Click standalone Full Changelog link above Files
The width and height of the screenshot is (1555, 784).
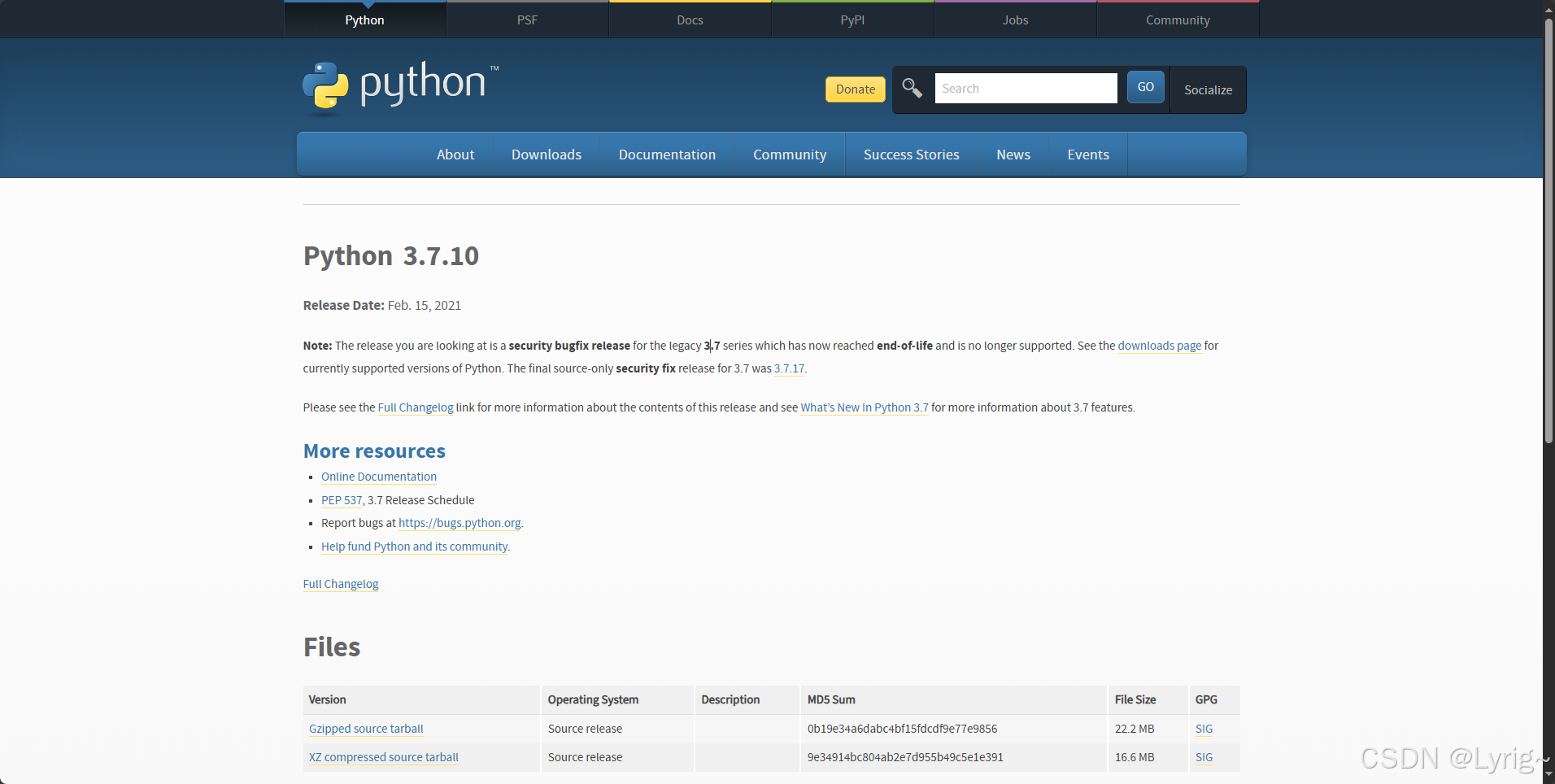point(341,584)
